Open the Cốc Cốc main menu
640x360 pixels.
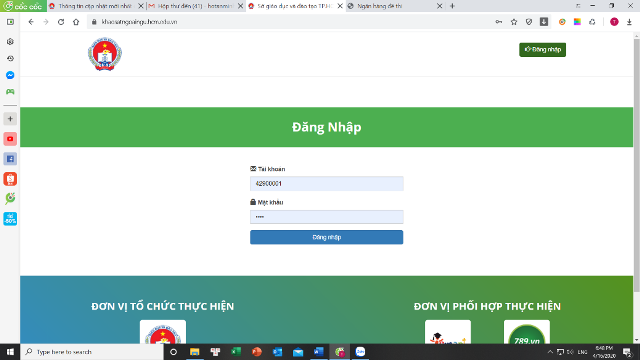pos(23,6)
